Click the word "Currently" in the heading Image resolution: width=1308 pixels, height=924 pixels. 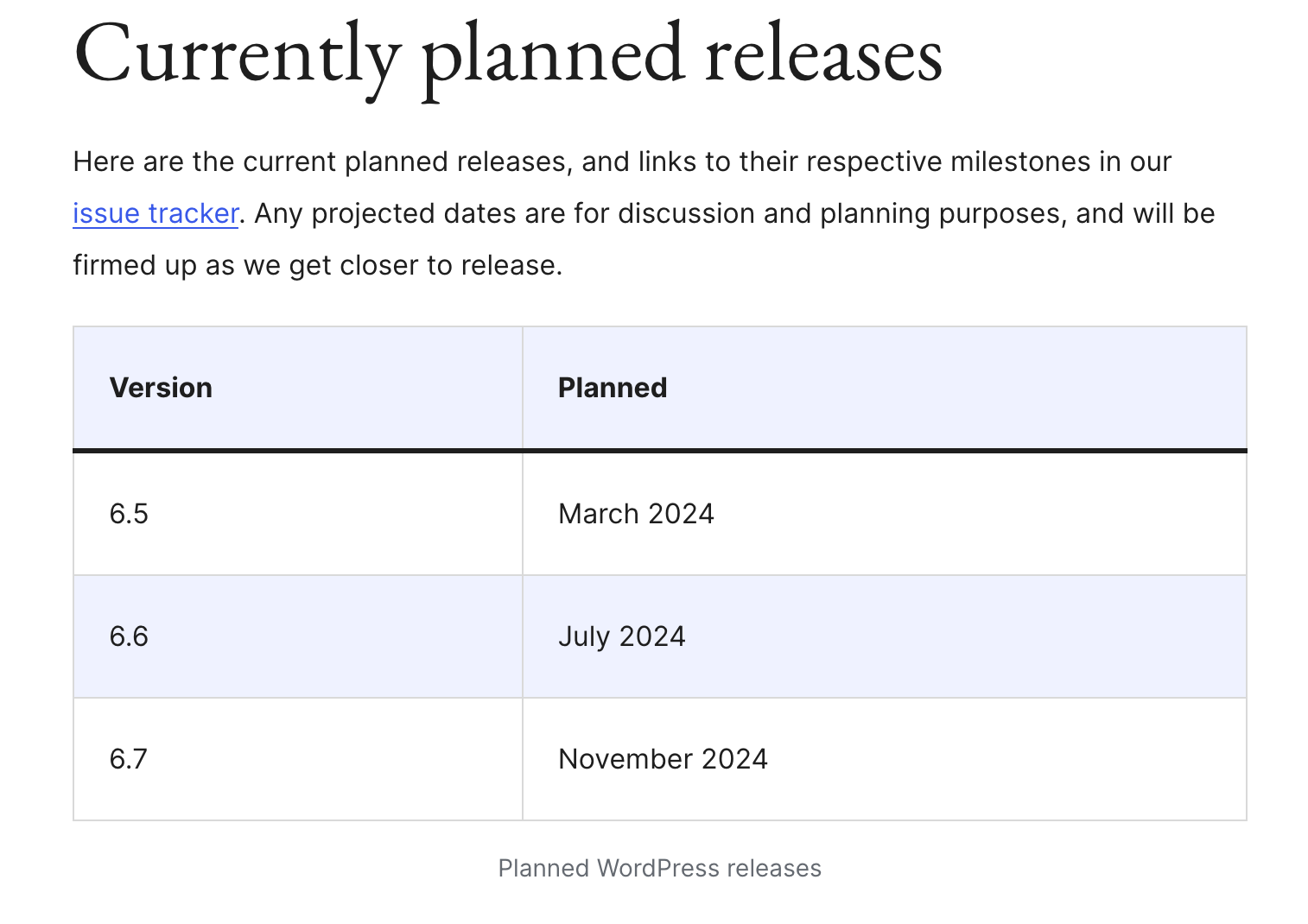click(x=237, y=55)
